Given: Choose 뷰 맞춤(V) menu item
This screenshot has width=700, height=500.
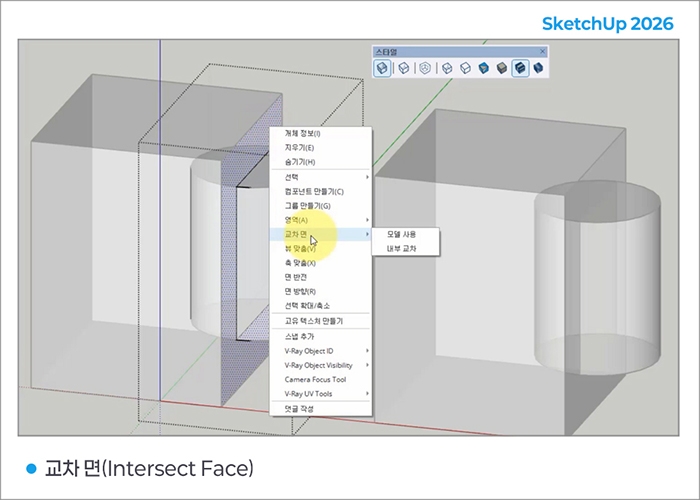Looking at the screenshot, I should point(321,249).
